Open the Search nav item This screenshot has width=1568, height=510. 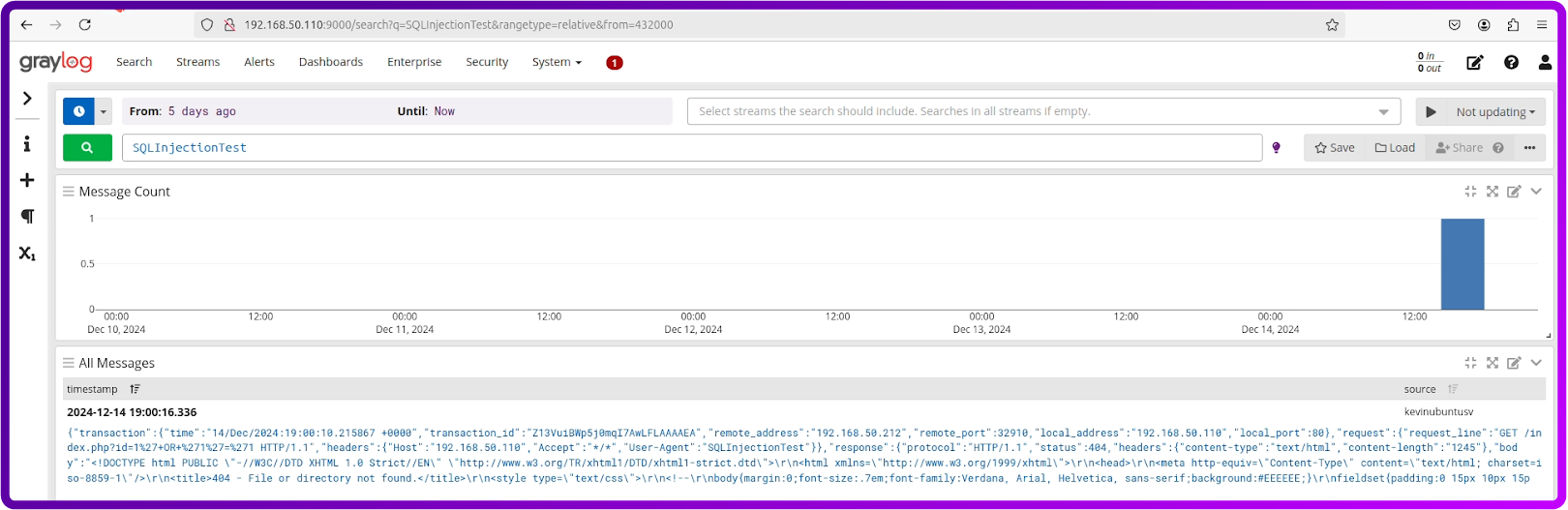pos(134,62)
